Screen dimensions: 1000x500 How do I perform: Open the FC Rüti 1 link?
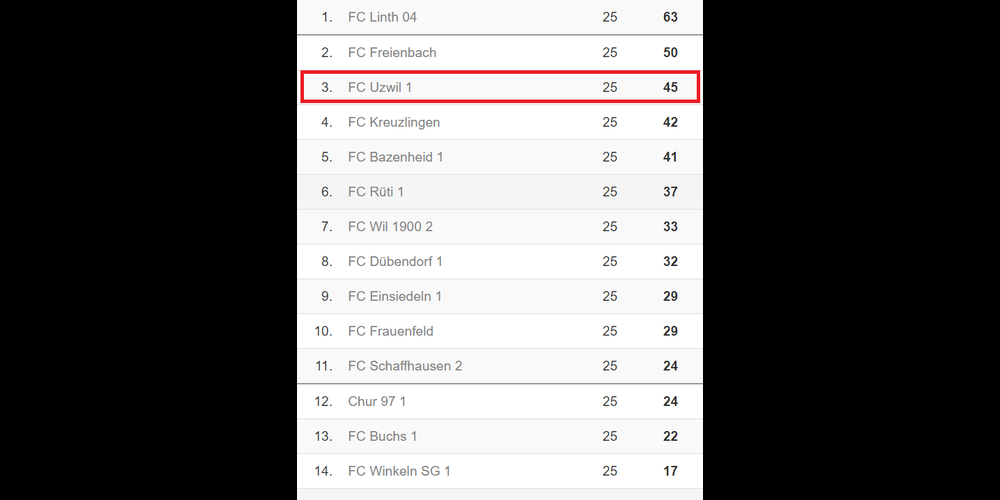point(376,191)
